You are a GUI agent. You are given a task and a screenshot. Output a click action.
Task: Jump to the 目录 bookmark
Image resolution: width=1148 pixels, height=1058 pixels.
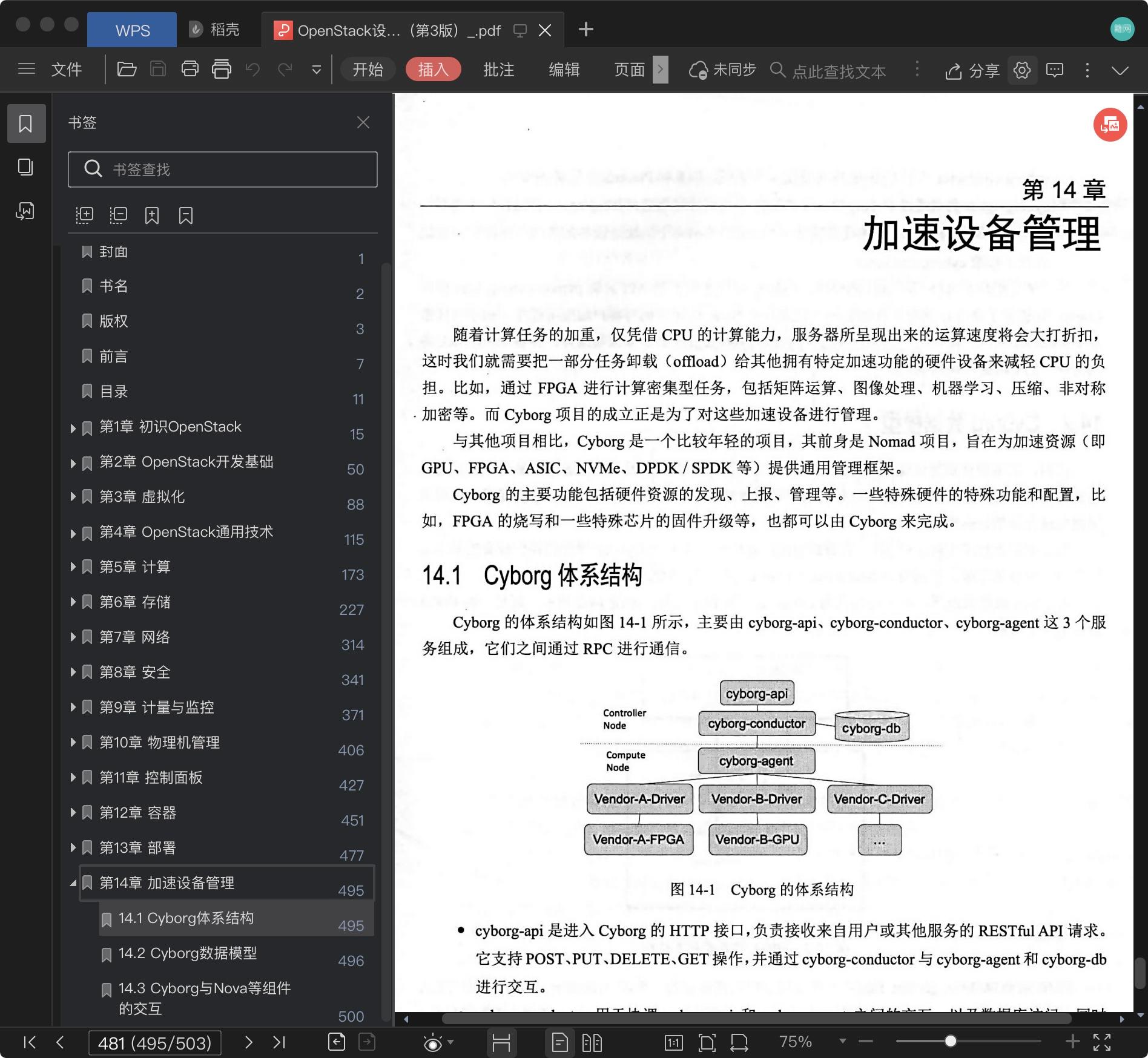point(114,392)
